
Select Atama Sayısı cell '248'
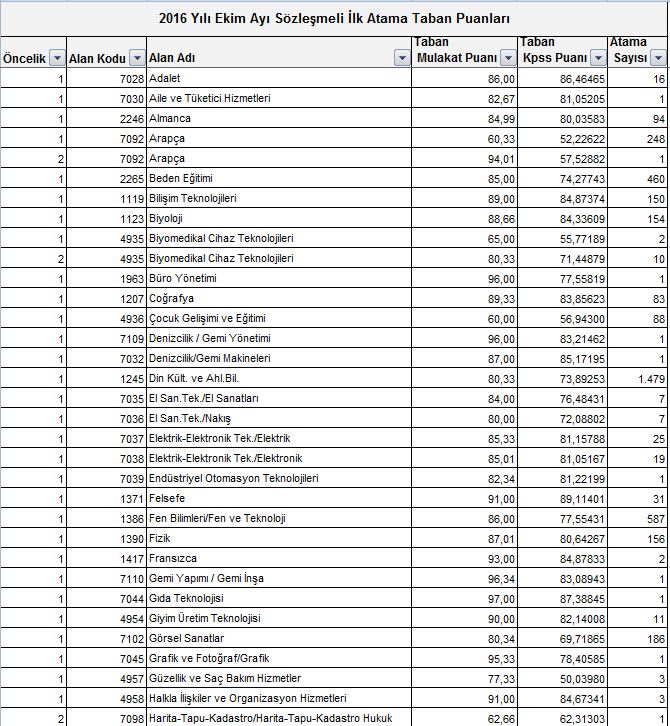click(638, 138)
